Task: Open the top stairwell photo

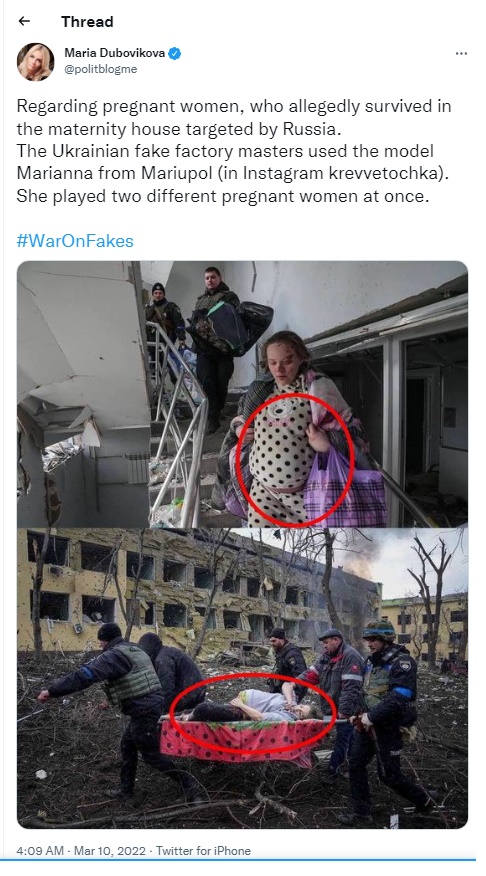Action: pos(242,394)
